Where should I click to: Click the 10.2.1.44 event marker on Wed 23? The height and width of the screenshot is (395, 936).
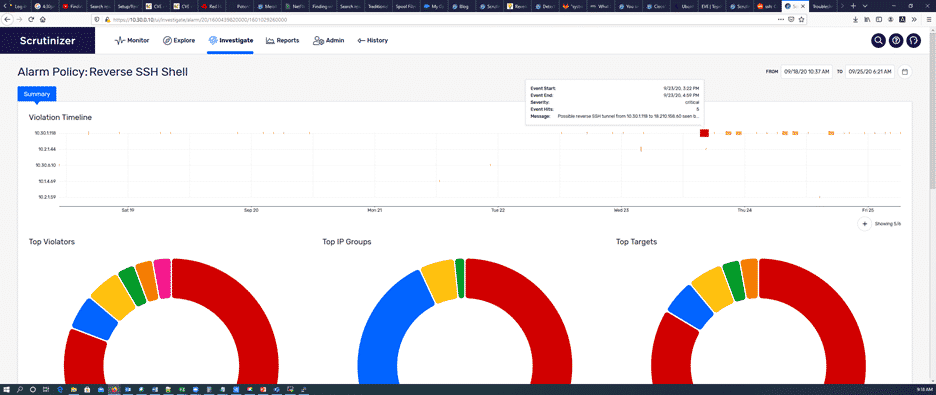point(641,149)
